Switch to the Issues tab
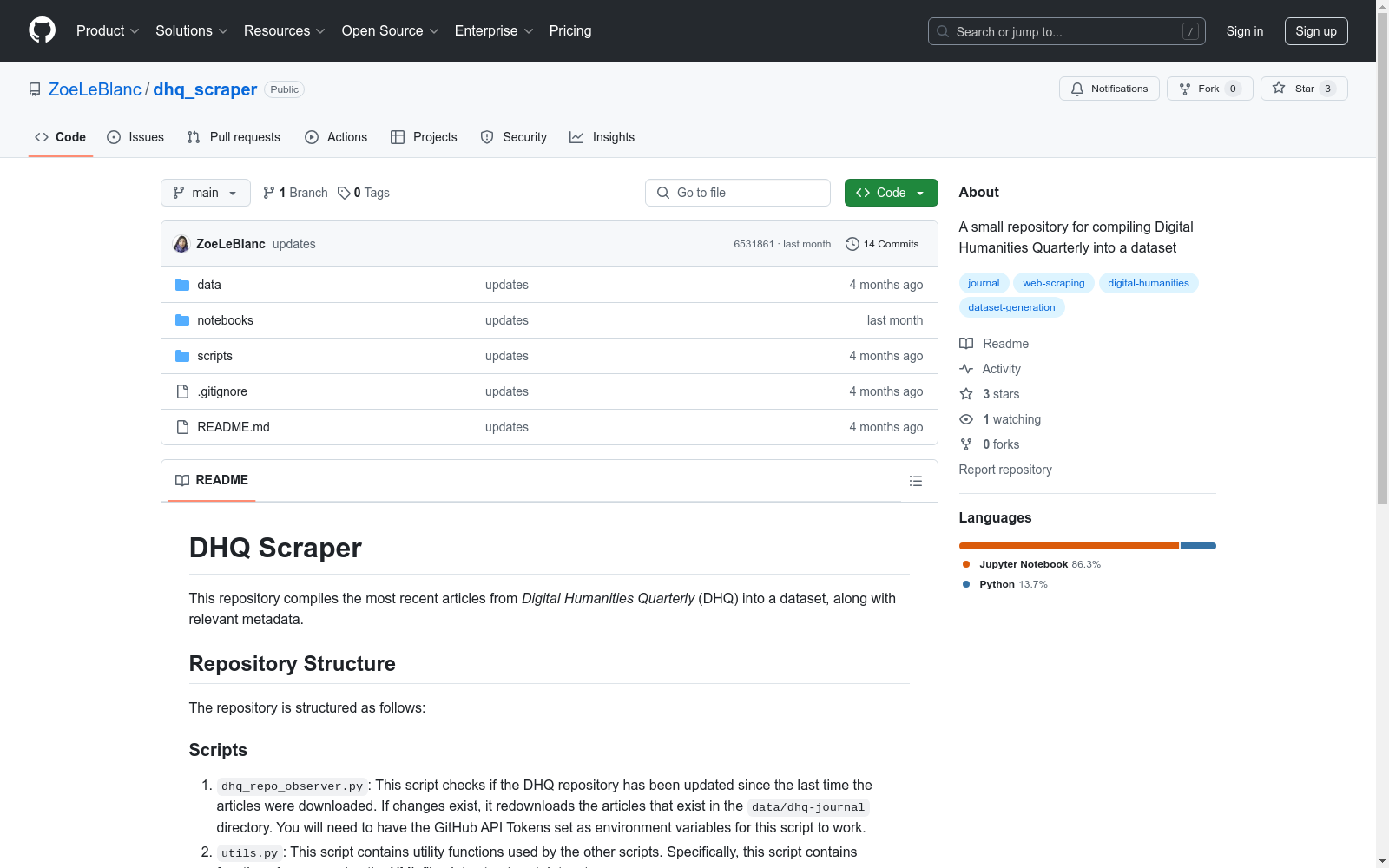 pyautogui.click(x=135, y=137)
